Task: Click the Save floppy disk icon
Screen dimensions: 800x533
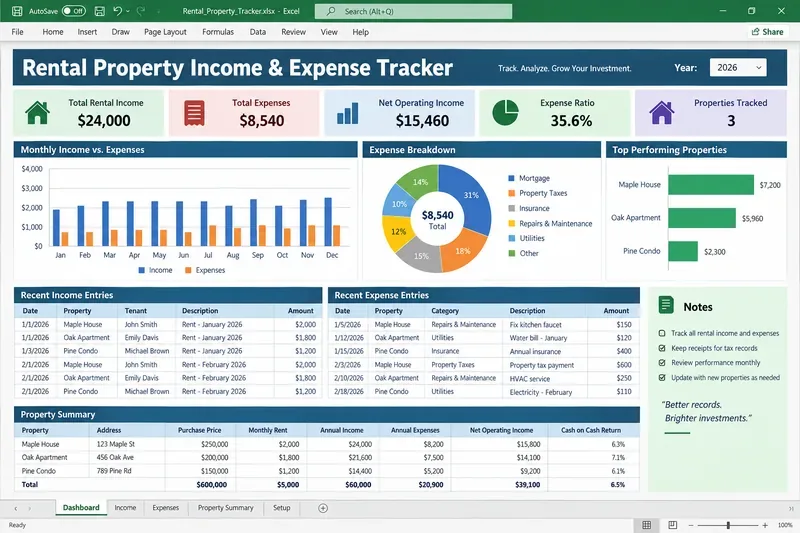Action: tap(99, 11)
